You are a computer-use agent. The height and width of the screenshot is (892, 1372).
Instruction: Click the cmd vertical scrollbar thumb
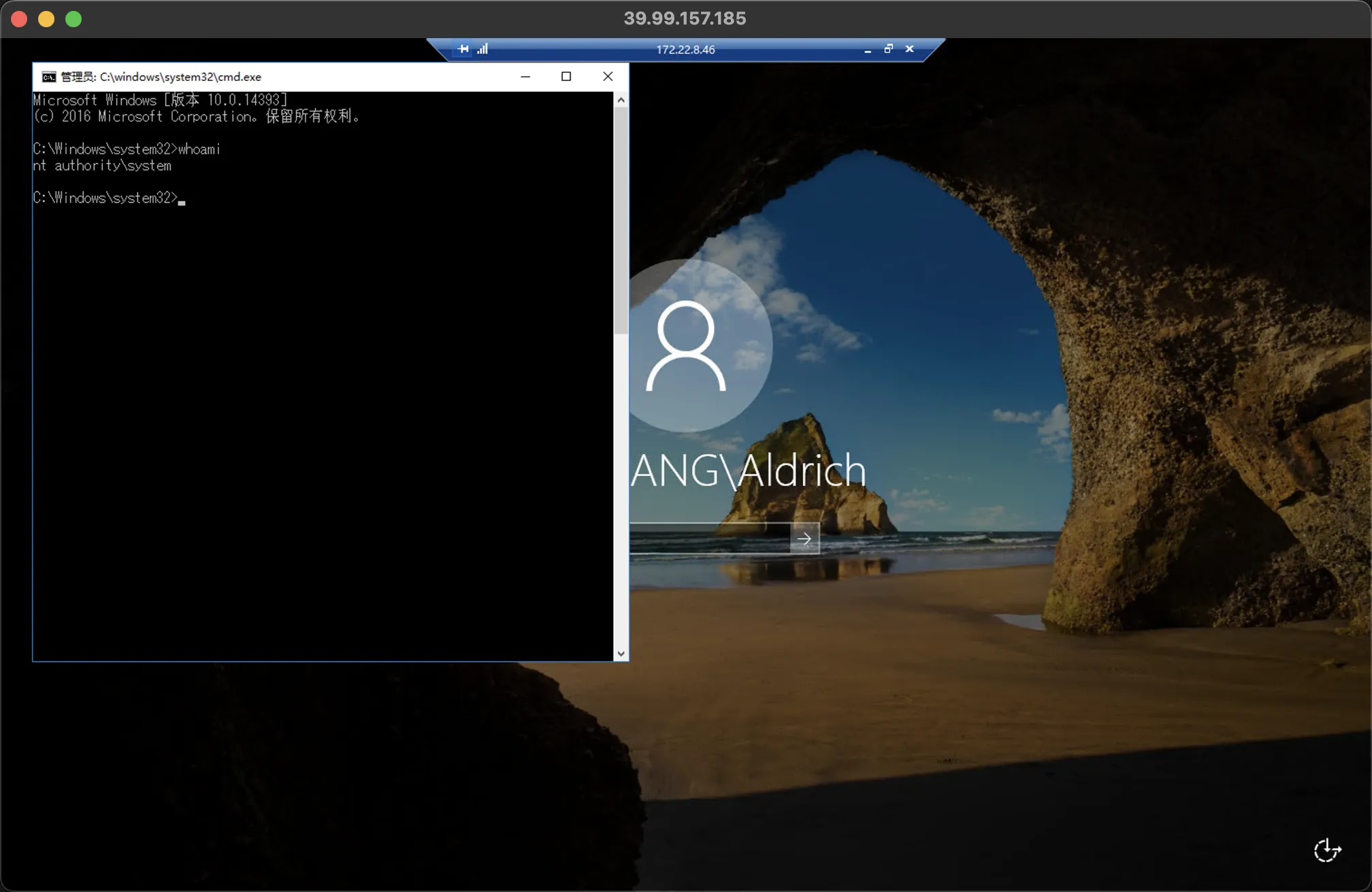[x=621, y=219]
